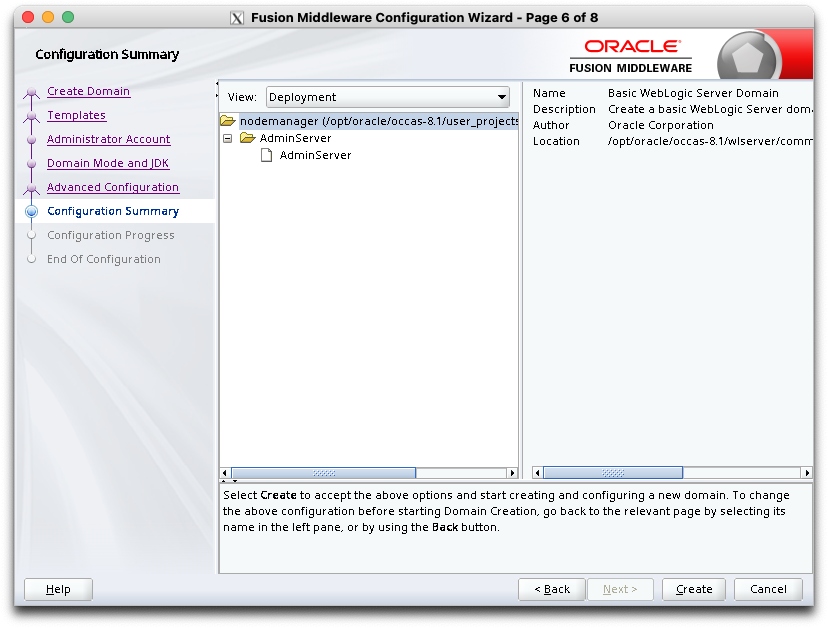The width and height of the screenshot is (828, 628).
Task: Click the Location path value
Action: tap(710, 141)
